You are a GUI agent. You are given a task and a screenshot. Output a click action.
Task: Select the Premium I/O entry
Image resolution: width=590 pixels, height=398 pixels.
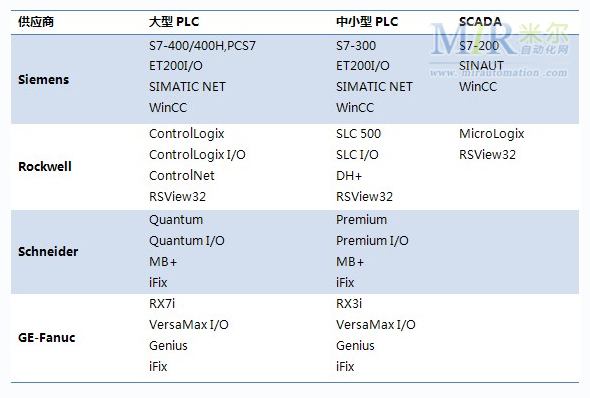[x=372, y=241]
